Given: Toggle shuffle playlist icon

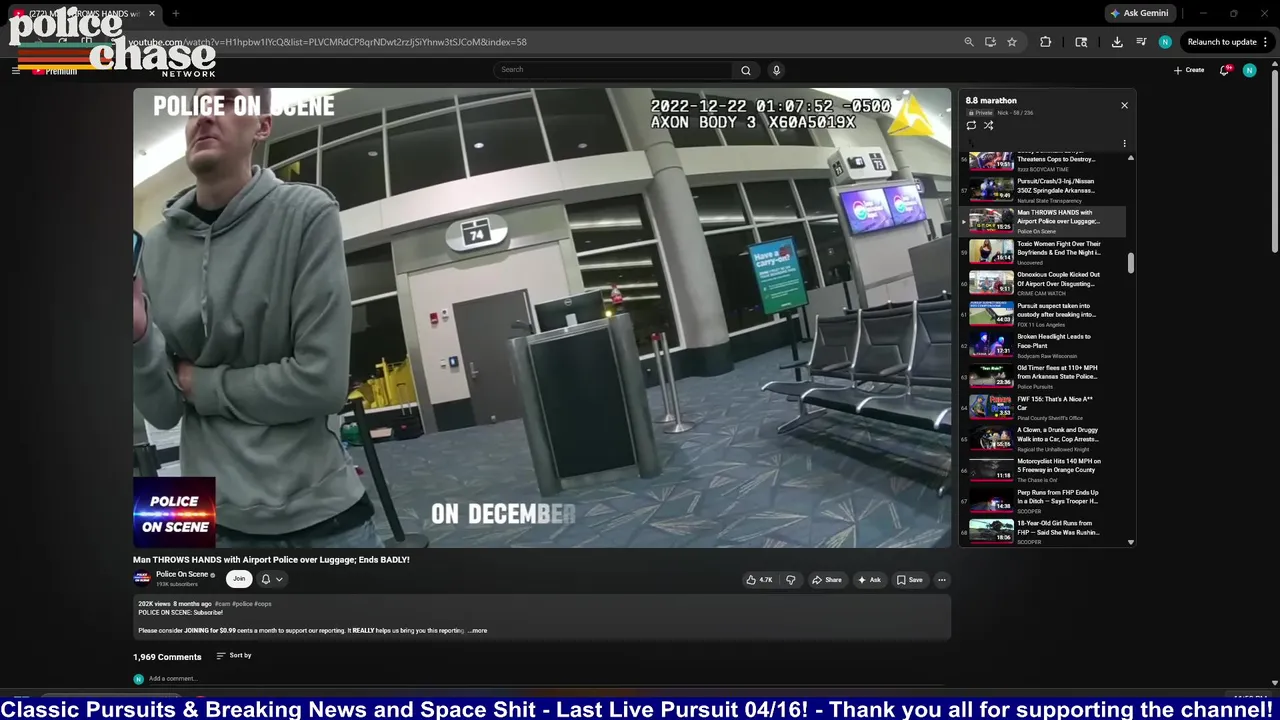Looking at the screenshot, I should click(x=988, y=126).
